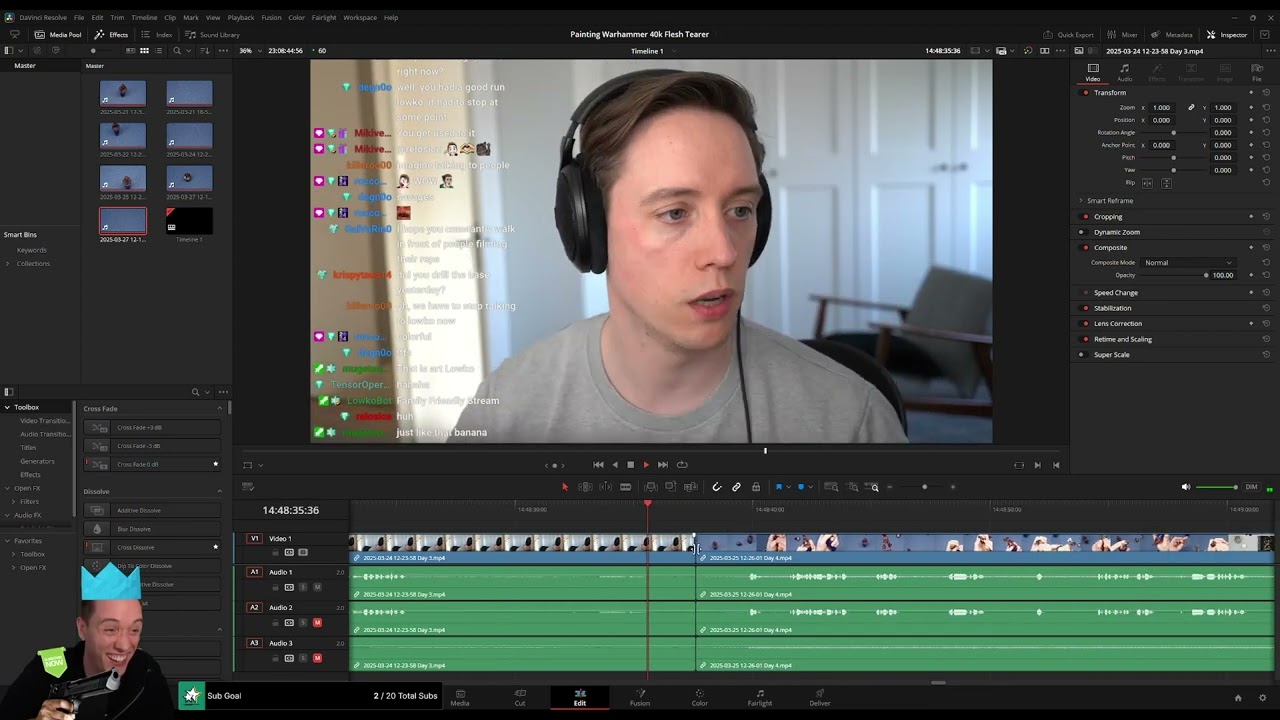Screen dimensions: 1280x720
Task: Click the Stop playback button
Action: tap(630, 465)
